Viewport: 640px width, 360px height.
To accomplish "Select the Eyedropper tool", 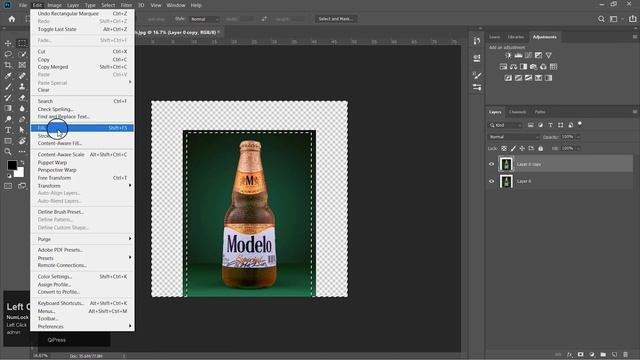I will [x=8, y=76].
